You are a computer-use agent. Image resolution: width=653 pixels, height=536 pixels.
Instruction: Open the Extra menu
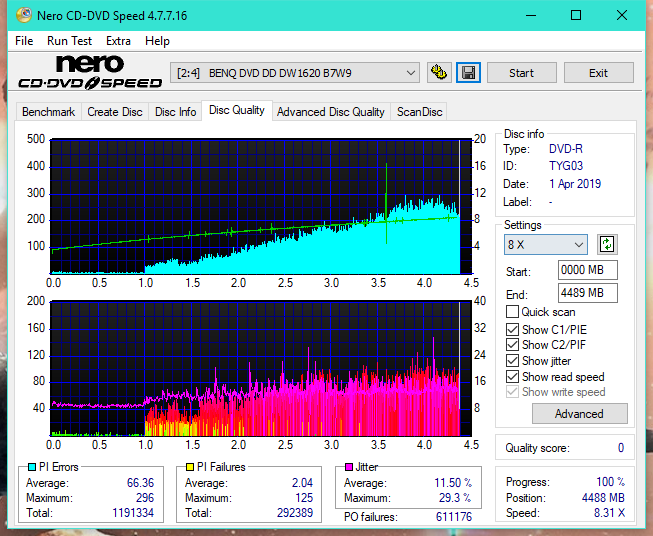click(x=118, y=41)
